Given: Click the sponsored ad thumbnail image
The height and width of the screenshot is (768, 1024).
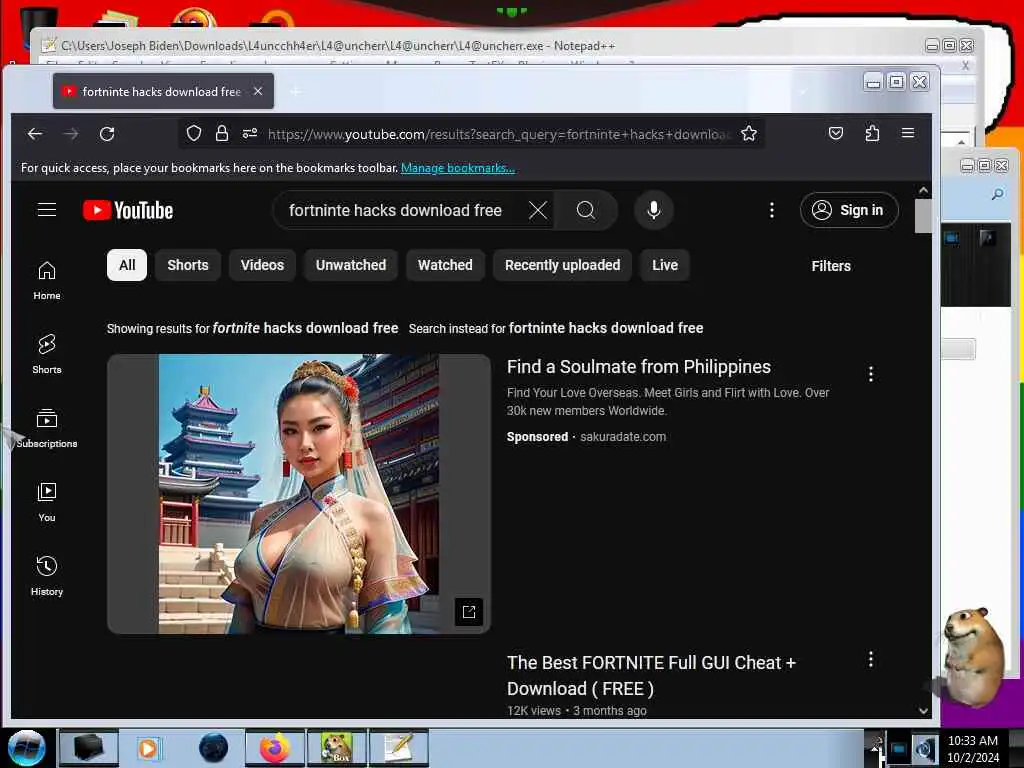Looking at the screenshot, I should point(298,494).
